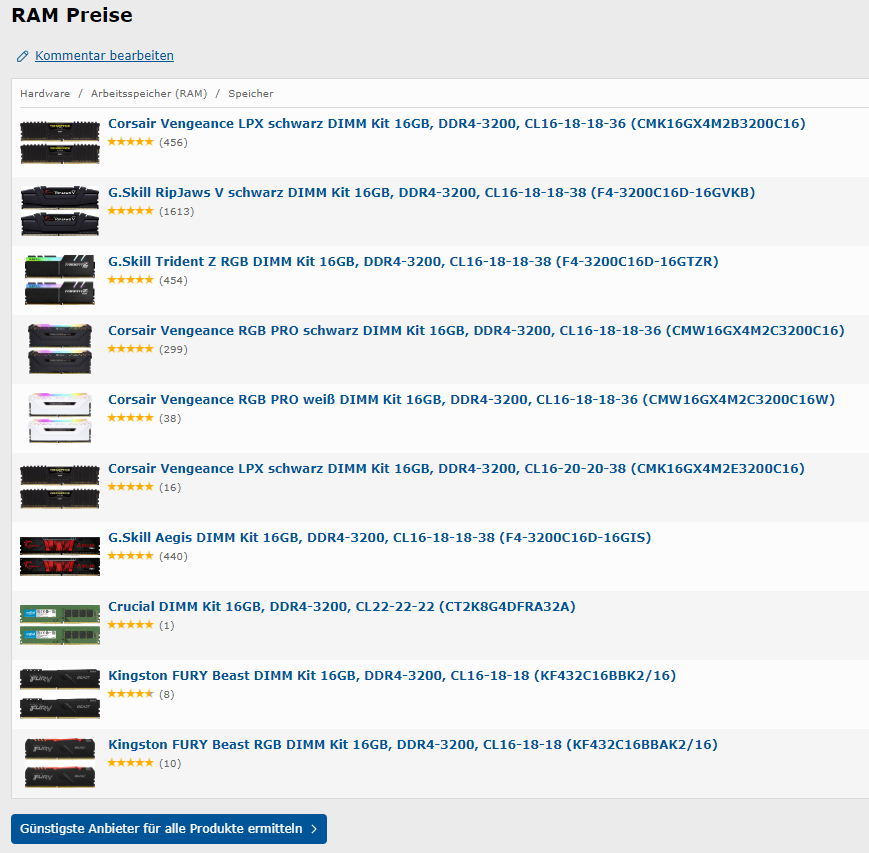Open Kingston FURY Beast RGB KF432C16BBAK2/16 link
The image size is (869, 853).
413,744
